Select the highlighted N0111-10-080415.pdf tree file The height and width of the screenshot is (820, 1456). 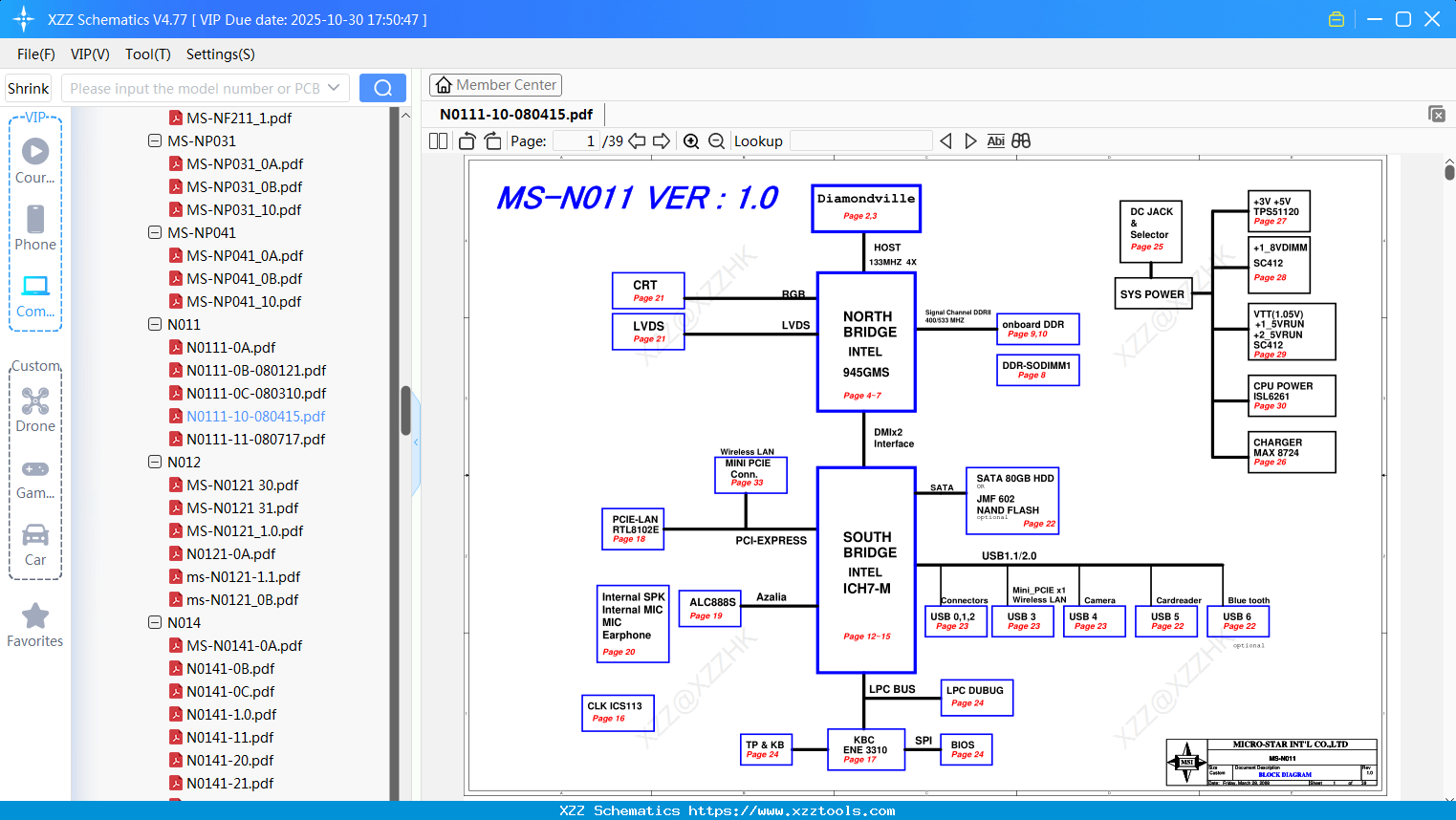(x=255, y=416)
